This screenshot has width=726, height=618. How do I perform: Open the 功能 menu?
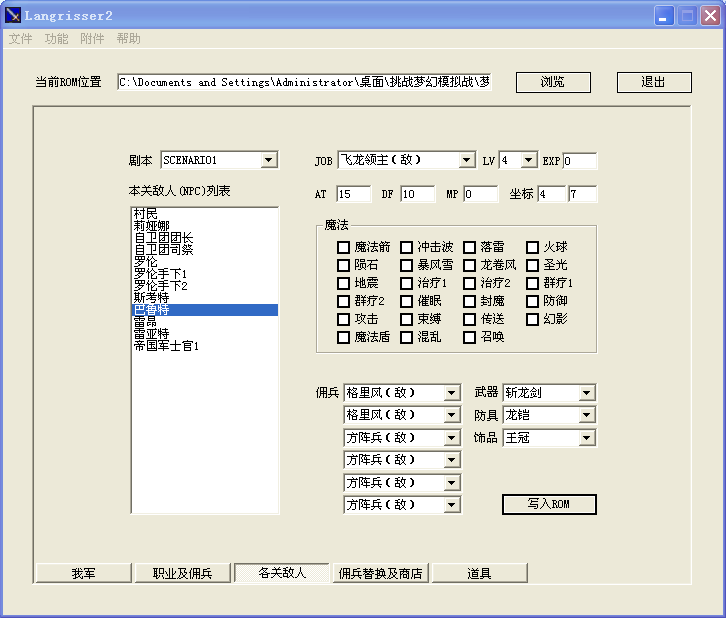pyautogui.click(x=56, y=38)
